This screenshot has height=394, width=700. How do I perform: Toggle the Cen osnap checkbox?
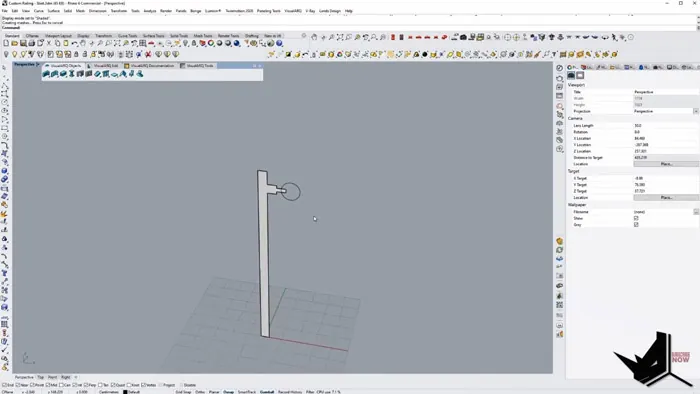(x=62, y=385)
